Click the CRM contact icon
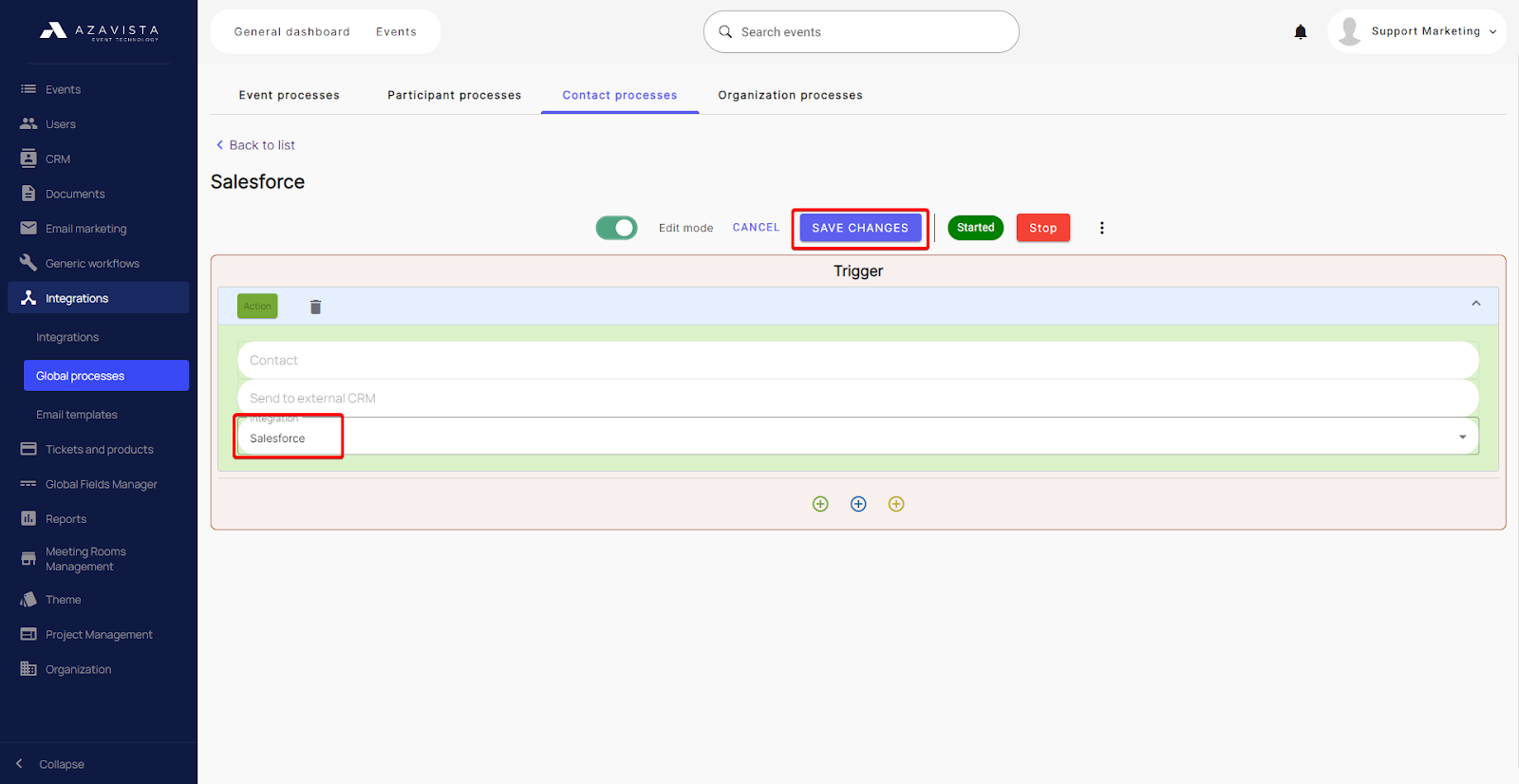This screenshot has height=784, width=1519. [x=28, y=159]
